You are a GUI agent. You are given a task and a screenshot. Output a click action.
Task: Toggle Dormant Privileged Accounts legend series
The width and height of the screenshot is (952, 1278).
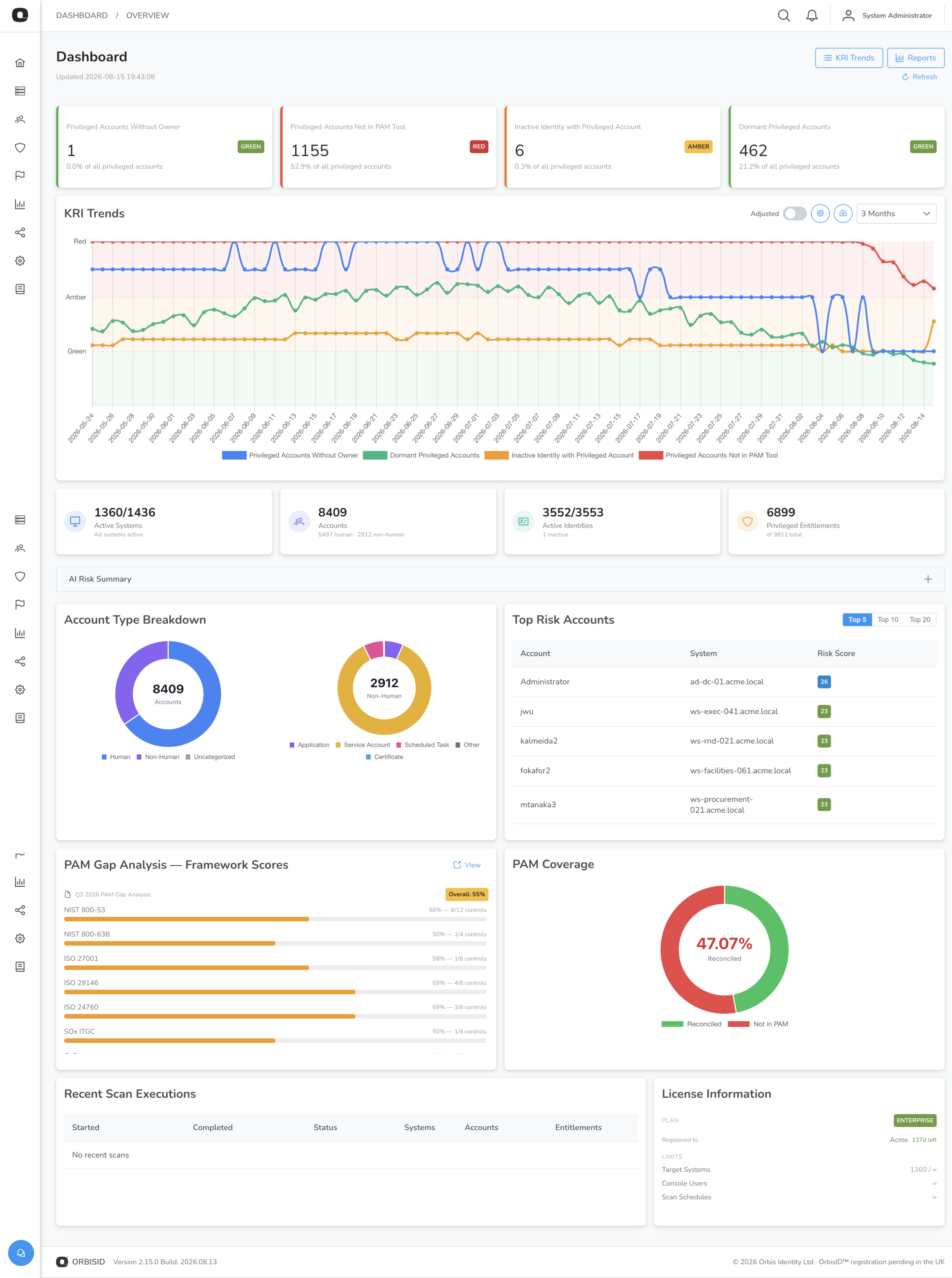pos(421,455)
